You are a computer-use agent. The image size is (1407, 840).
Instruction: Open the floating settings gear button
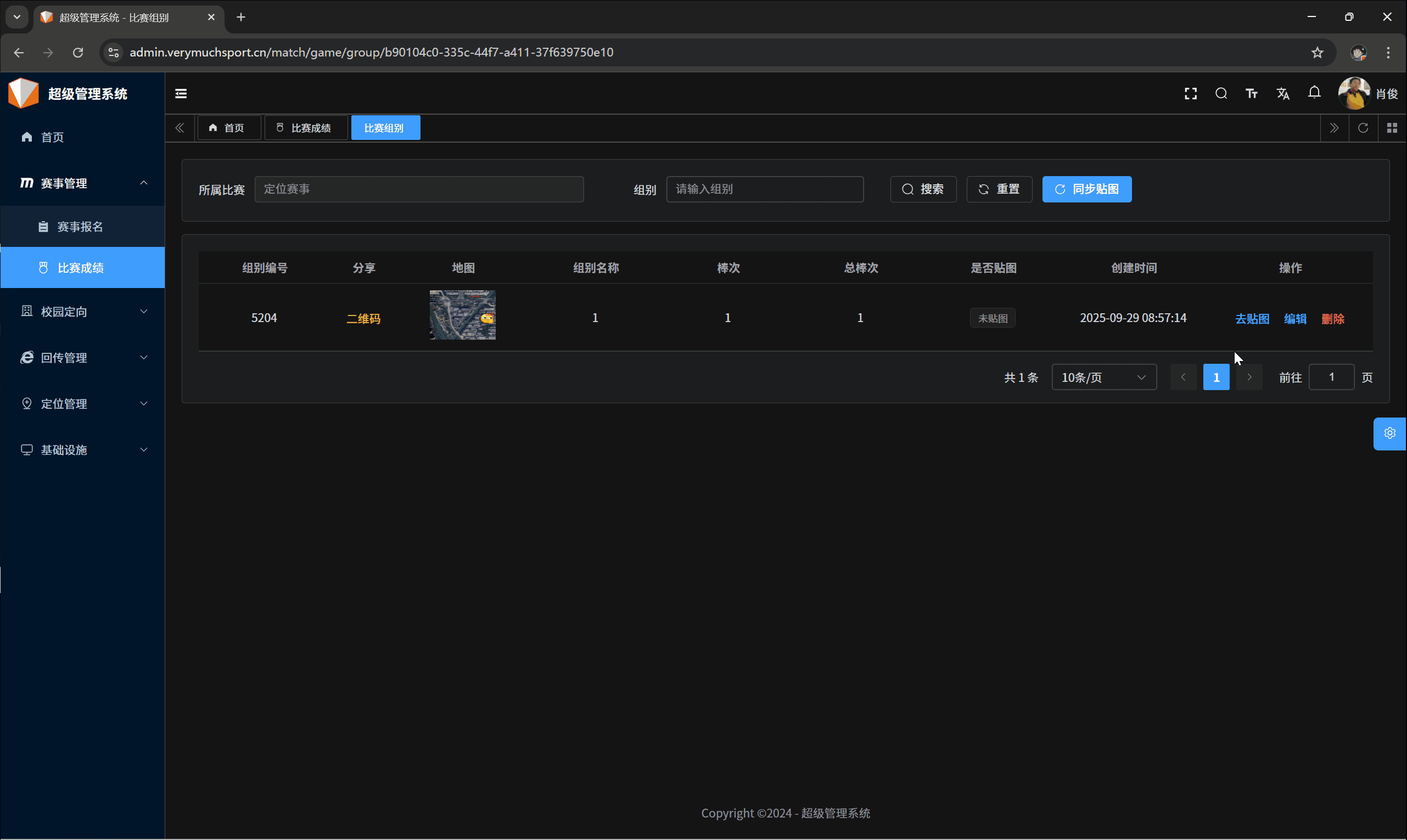point(1389,433)
